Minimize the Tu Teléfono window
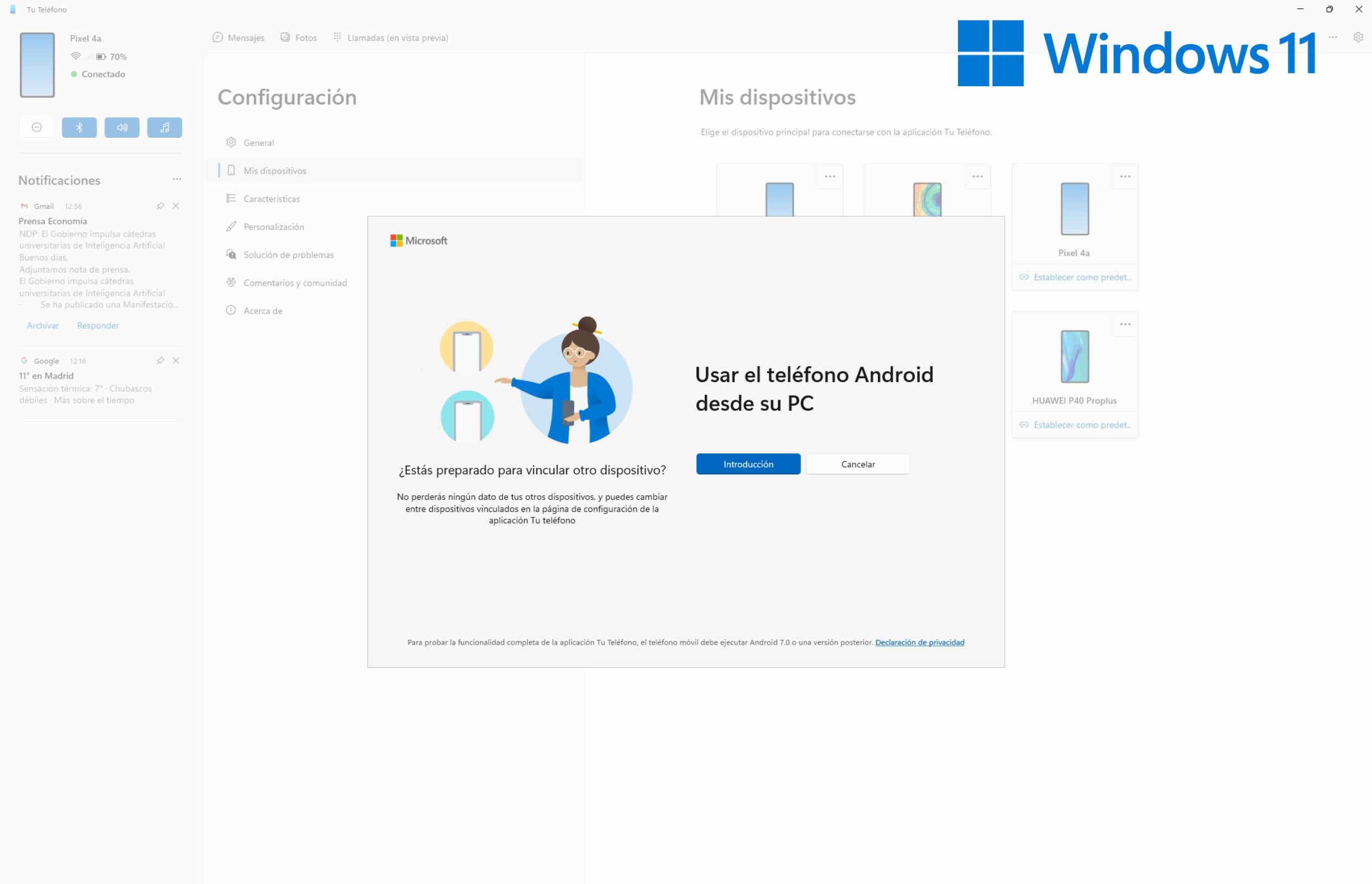Viewport: 1372px width, 884px height. point(1300,9)
